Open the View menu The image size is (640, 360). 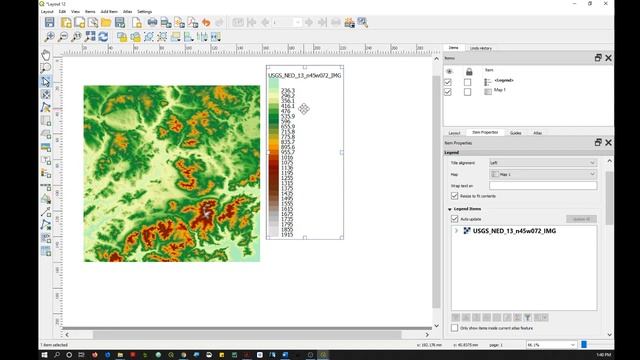coord(75,11)
